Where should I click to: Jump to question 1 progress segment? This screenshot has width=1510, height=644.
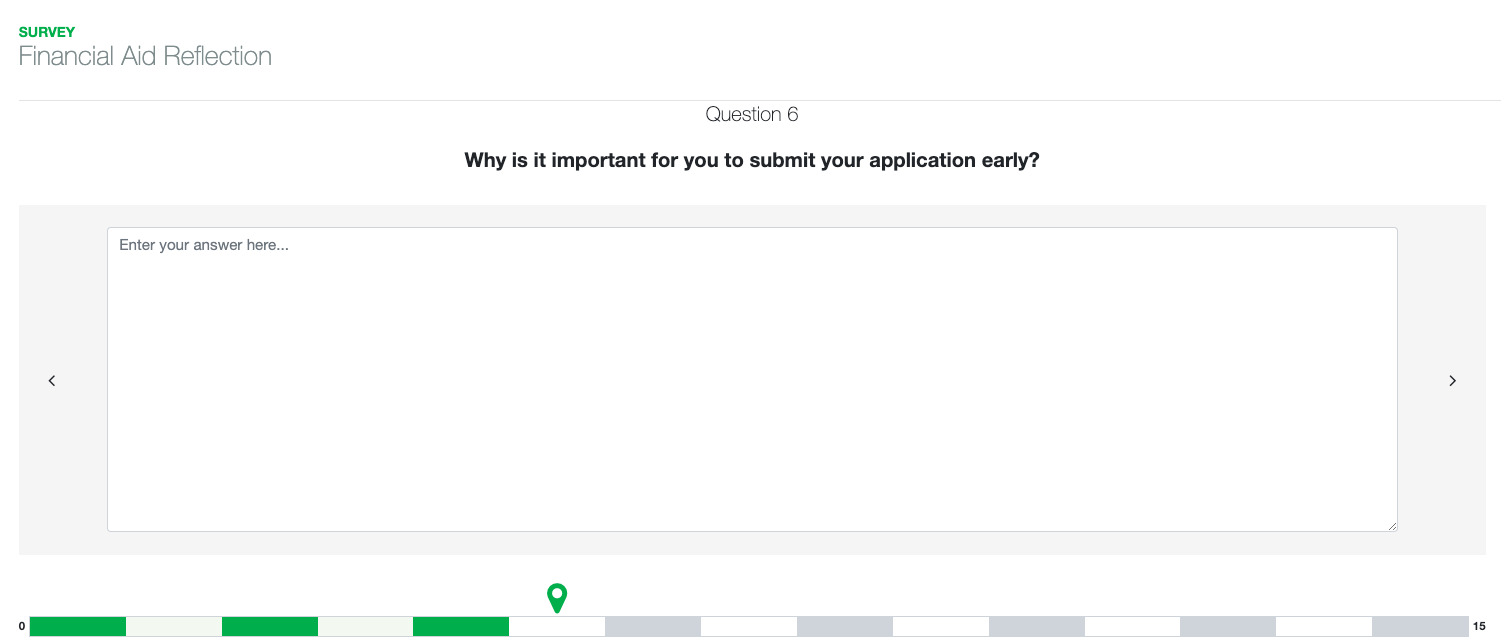coord(78,627)
